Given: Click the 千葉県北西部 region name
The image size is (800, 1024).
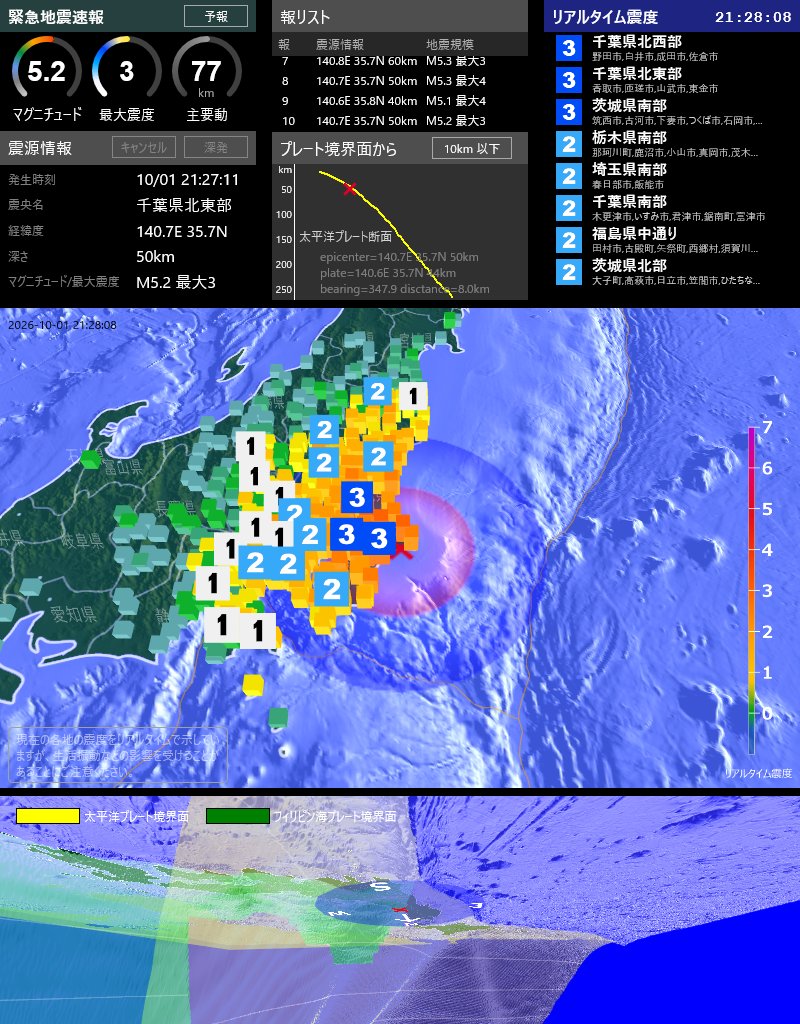Looking at the screenshot, I should pyautogui.click(x=637, y=42).
